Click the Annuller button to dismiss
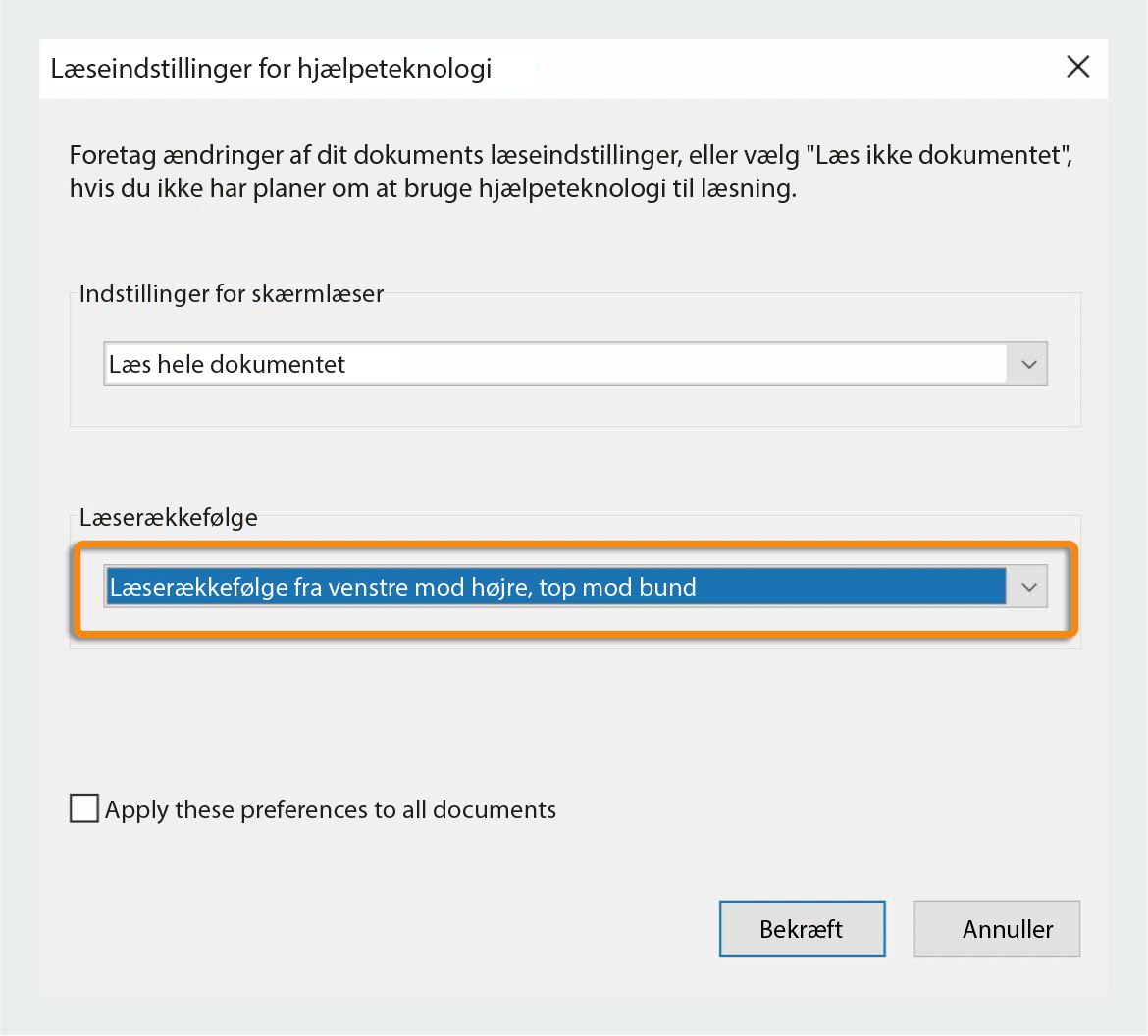The height and width of the screenshot is (1036, 1148). tap(996, 928)
